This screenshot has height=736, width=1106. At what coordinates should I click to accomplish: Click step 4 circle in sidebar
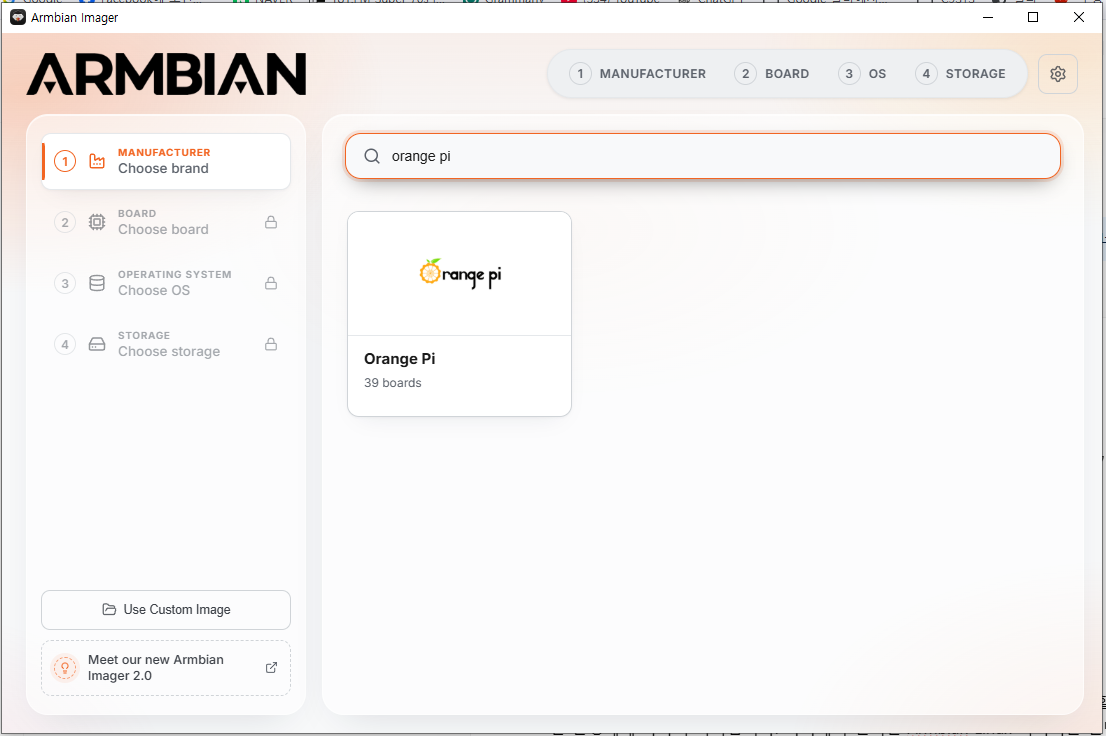[x=65, y=344]
